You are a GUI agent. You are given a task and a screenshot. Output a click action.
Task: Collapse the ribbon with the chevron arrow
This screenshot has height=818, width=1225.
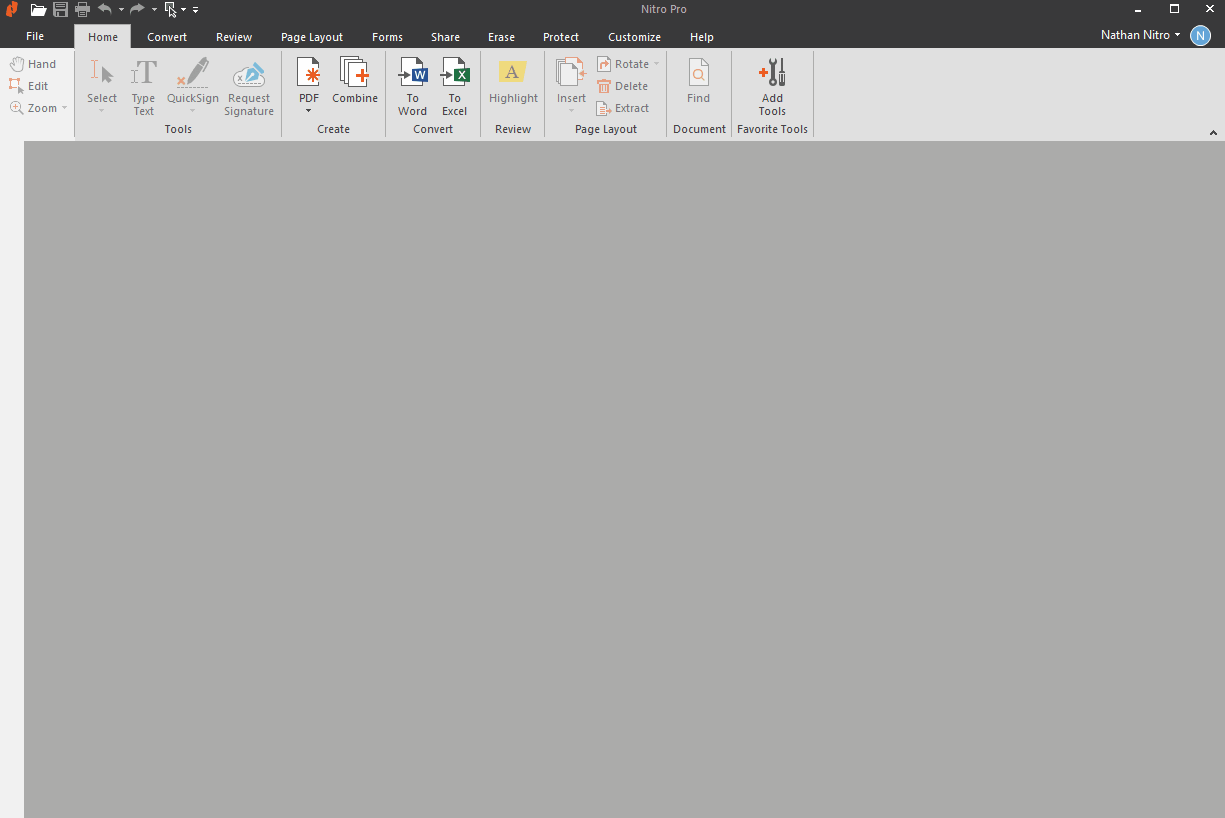pos(1213,132)
